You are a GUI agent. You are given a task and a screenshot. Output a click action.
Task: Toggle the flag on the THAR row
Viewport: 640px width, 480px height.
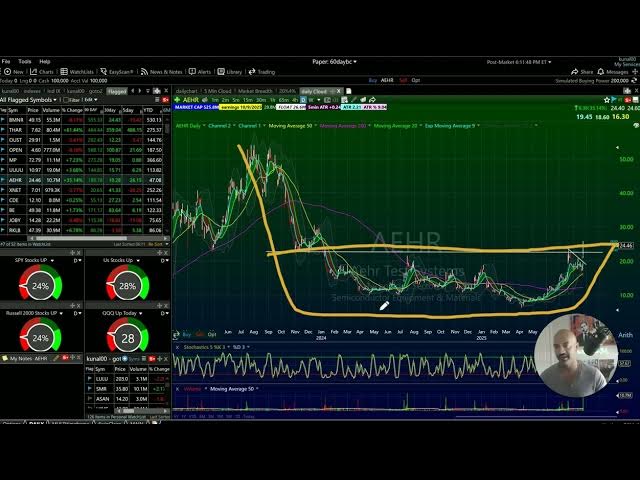point(3,130)
